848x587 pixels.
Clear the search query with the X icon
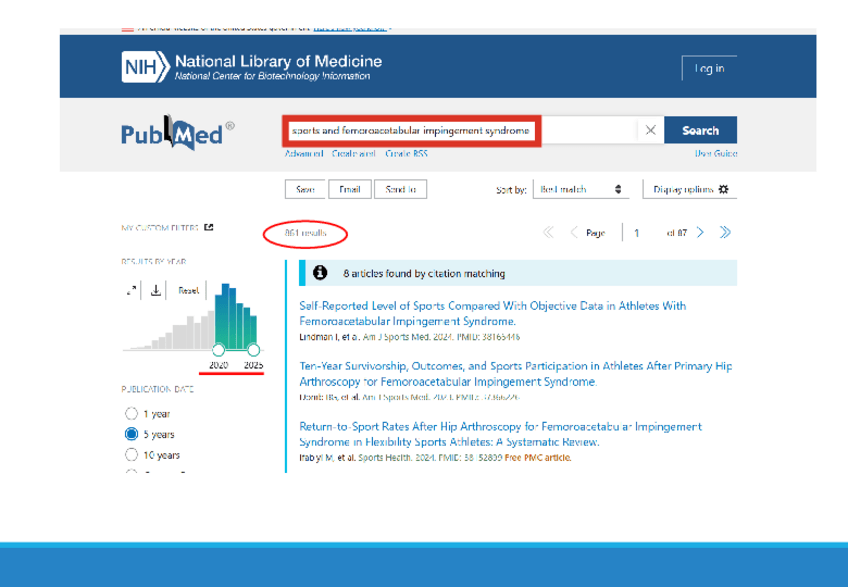[650, 130]
